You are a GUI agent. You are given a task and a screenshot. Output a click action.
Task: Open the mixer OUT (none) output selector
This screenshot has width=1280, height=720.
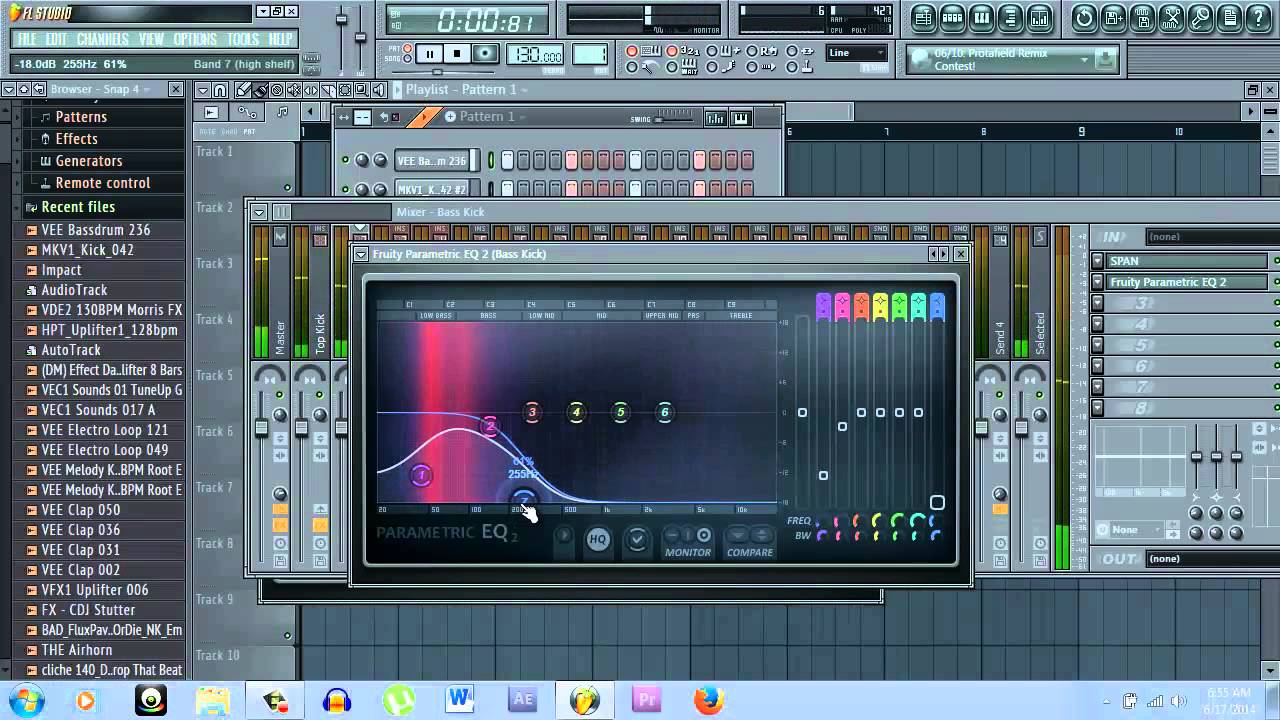pos(1211,559)
